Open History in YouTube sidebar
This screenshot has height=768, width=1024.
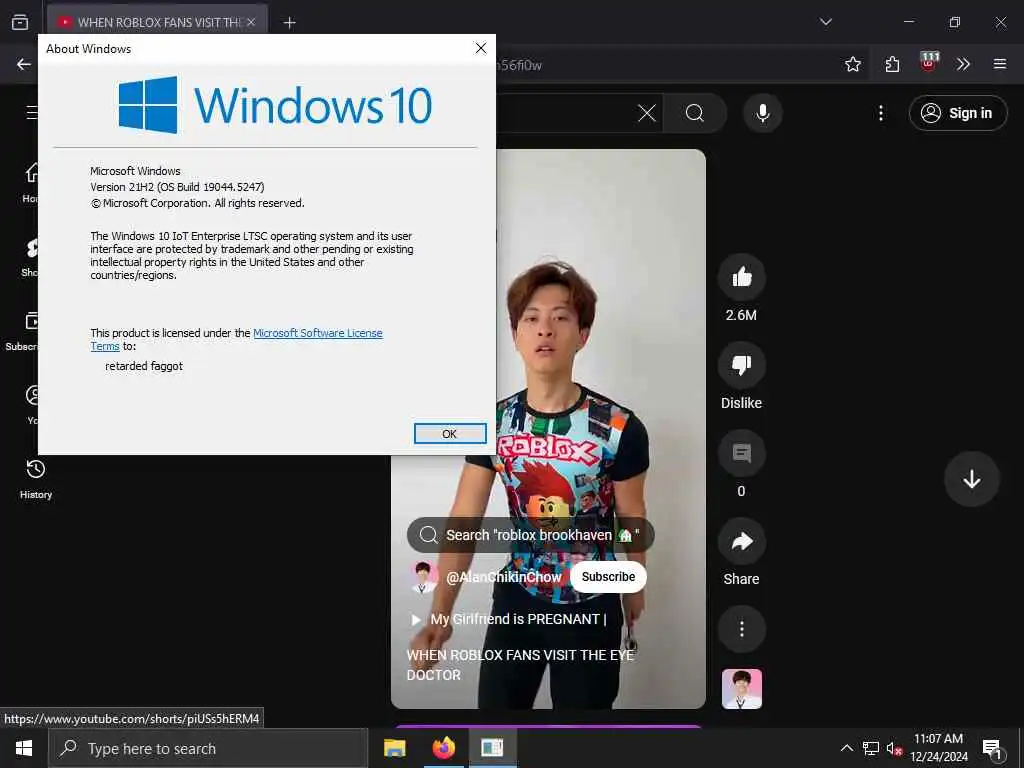[36, 479]
